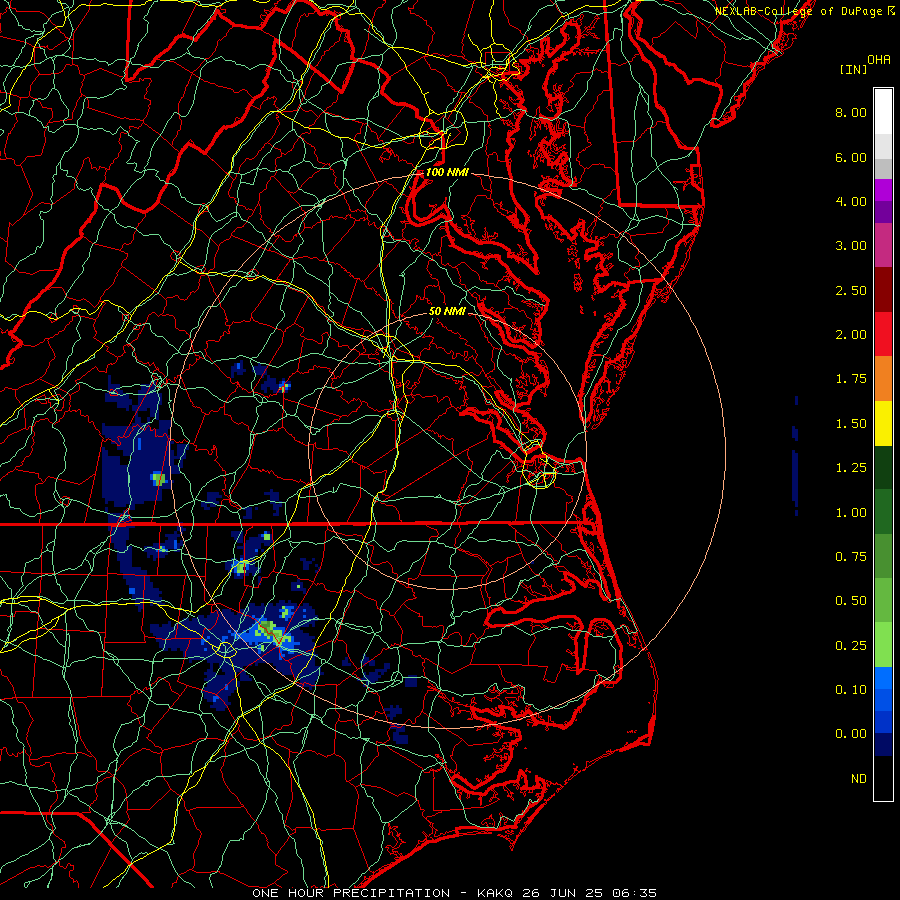Click the 100 NMI range ring label
900x900 pixels.
point(447,172)
